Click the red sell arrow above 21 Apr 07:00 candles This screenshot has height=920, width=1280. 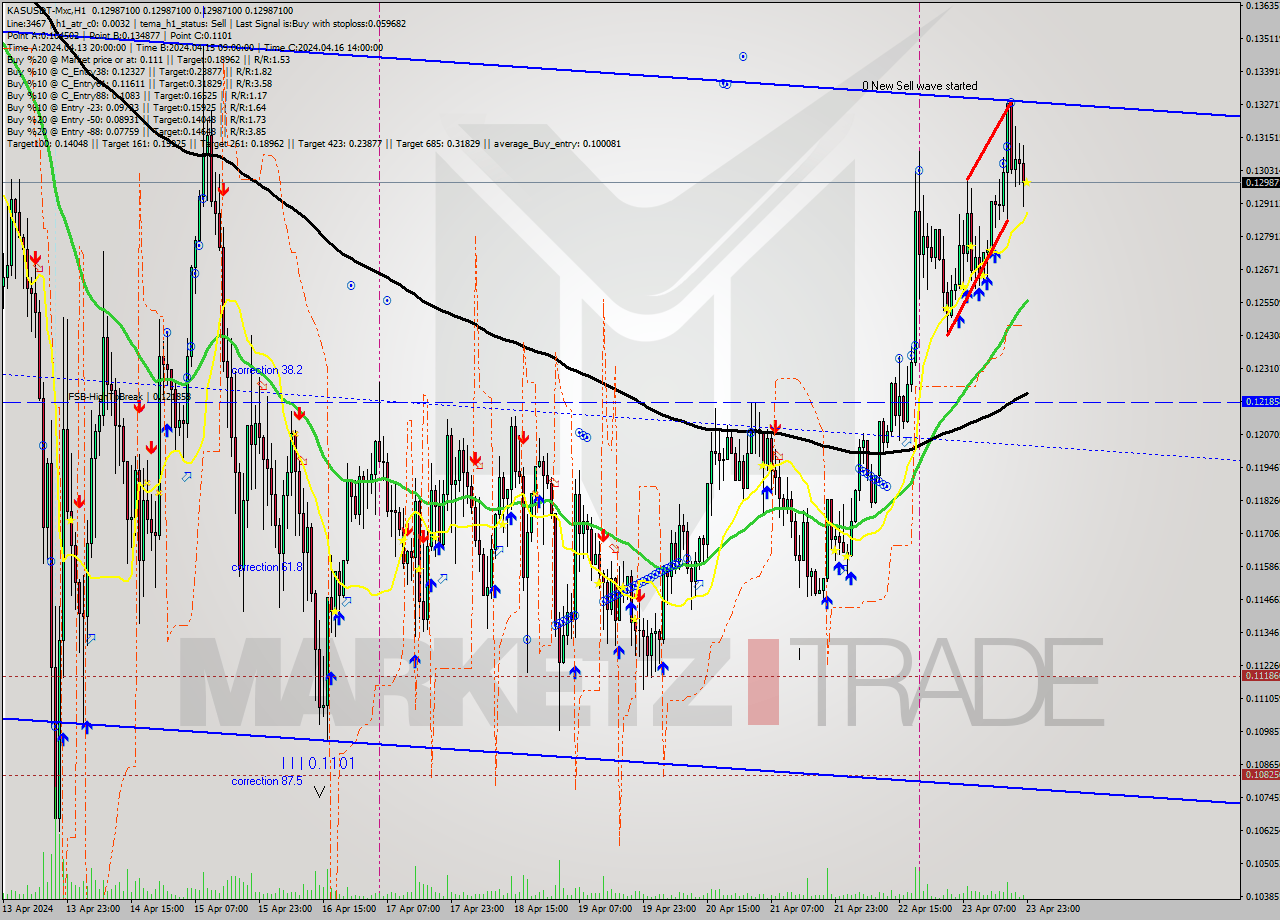(x=775, y=427)
